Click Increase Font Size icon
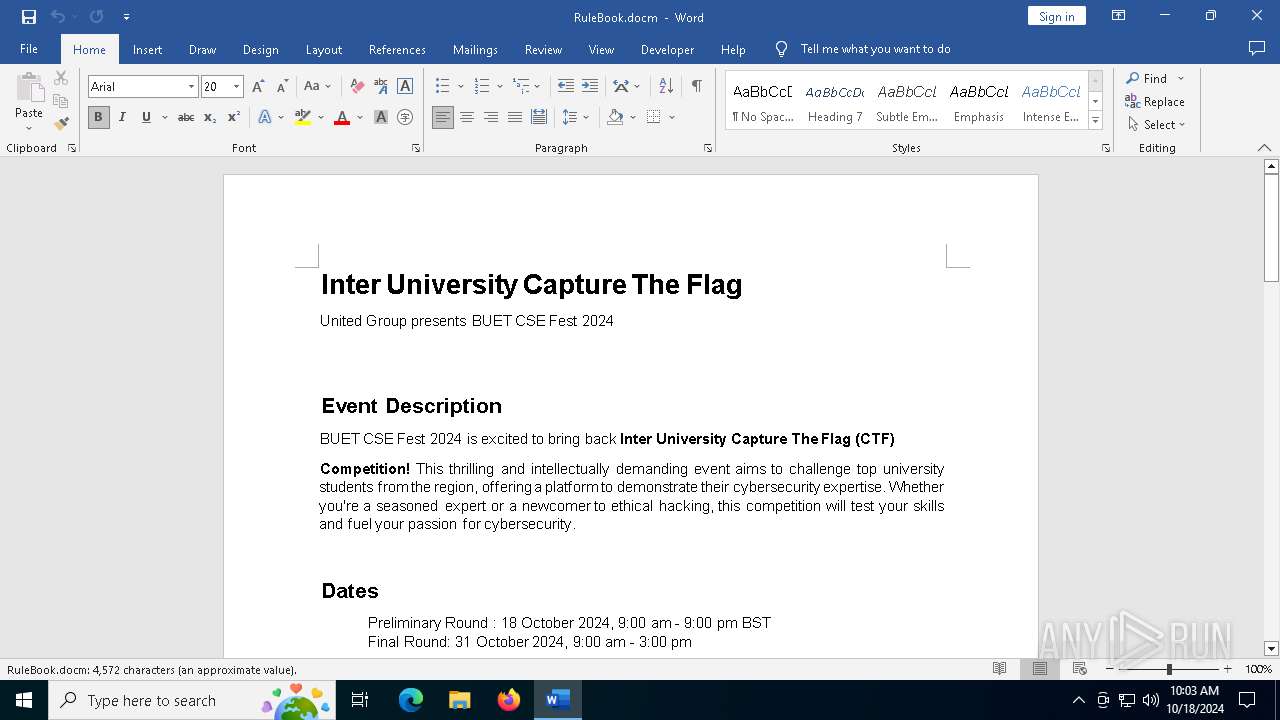The image size is (1280, 720). pyautogui.click(x=259, y=87)
